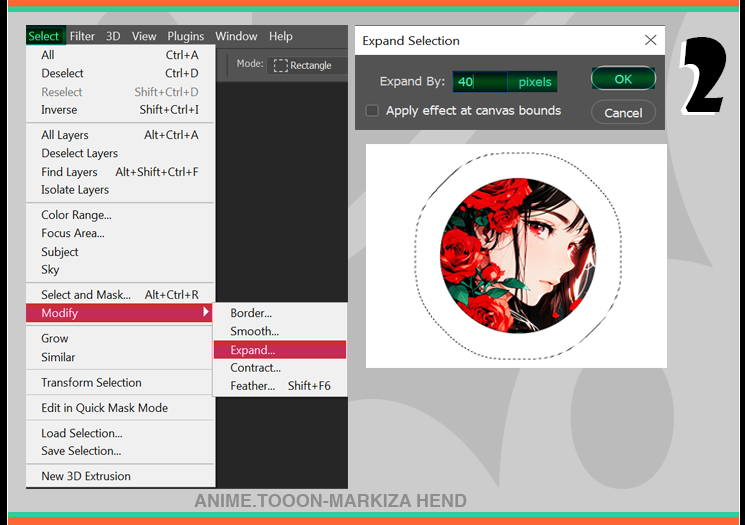The height and width of the screenshot is (525, 745).
Task: Open Focus Area menu item
Action: [120, 233]
